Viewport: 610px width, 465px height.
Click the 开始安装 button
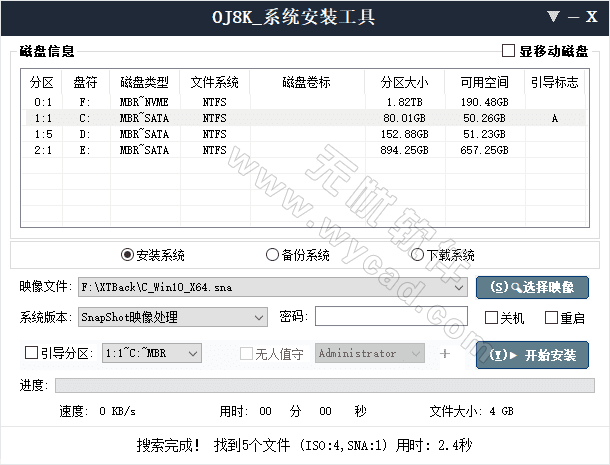coord(532,355)
